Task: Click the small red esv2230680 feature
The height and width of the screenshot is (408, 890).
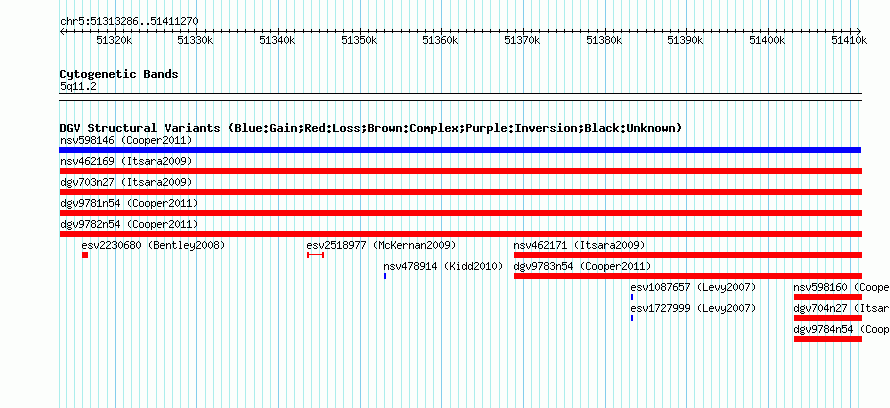Action: coord(85,255)
